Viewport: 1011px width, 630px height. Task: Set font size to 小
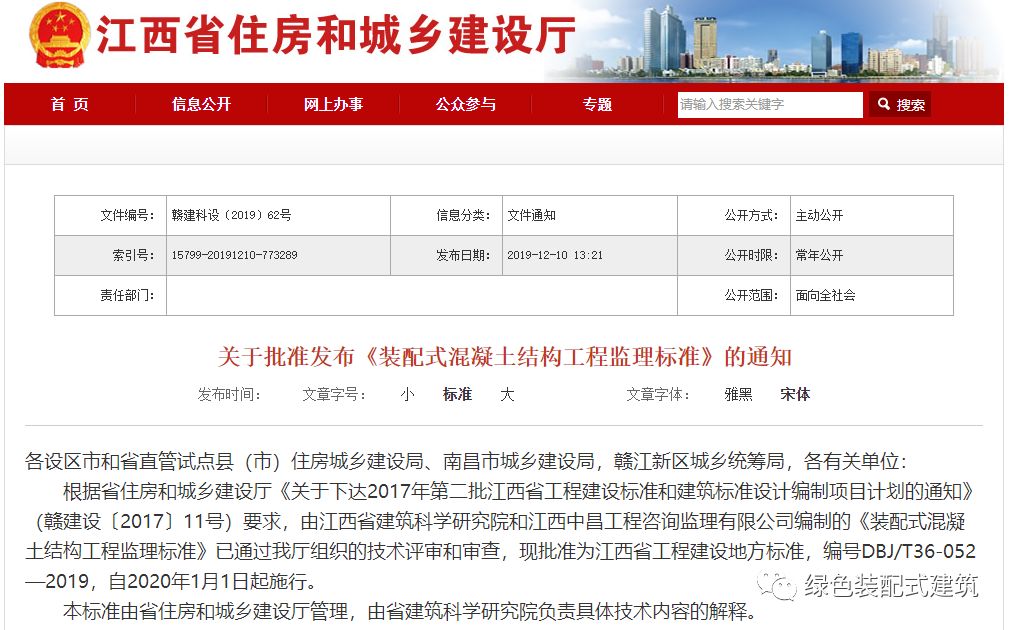(x=407, y=395)
